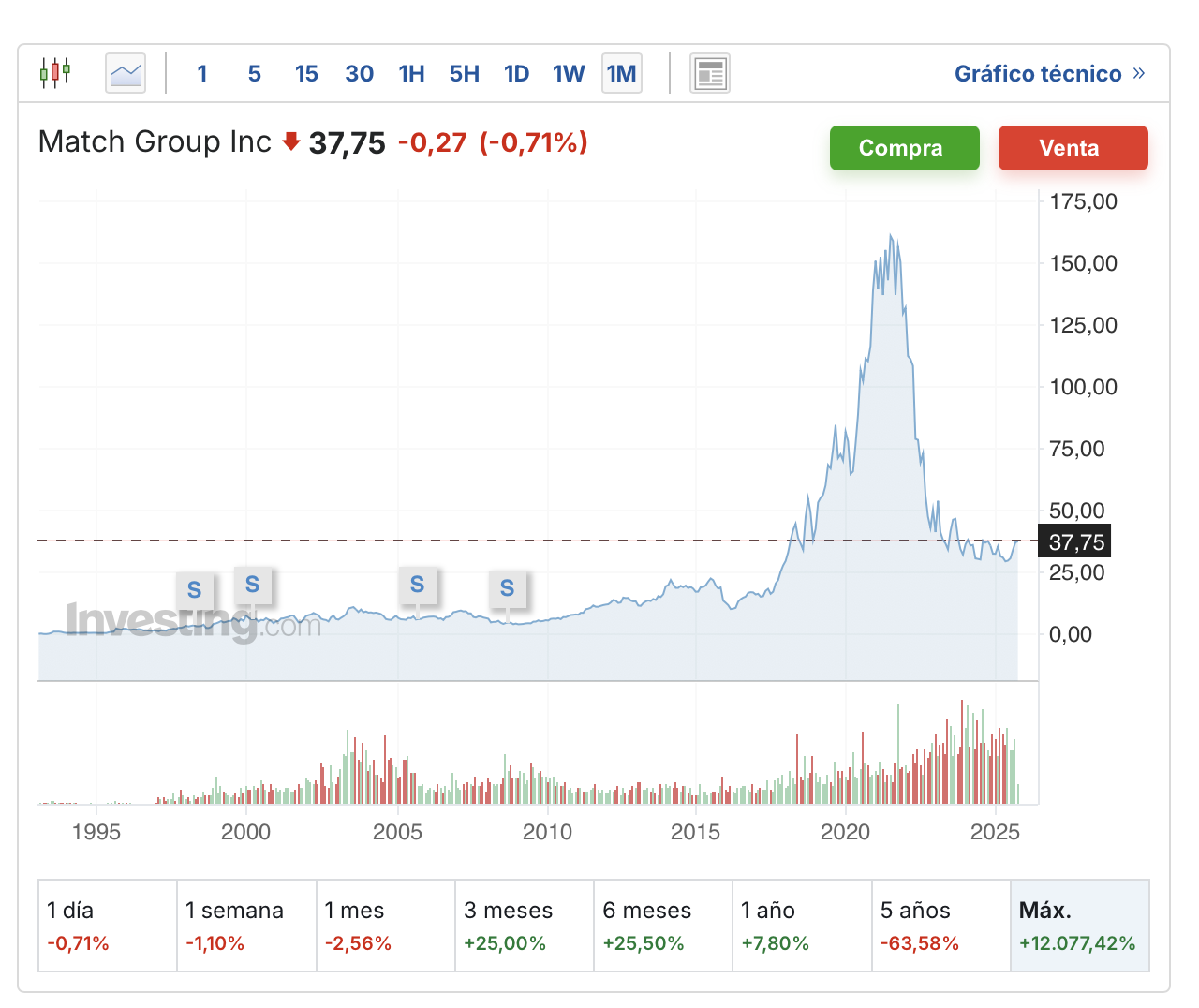Select the area chart type icon
Viewport: 1199px width, 1008px height.
[x=126, y=73]
